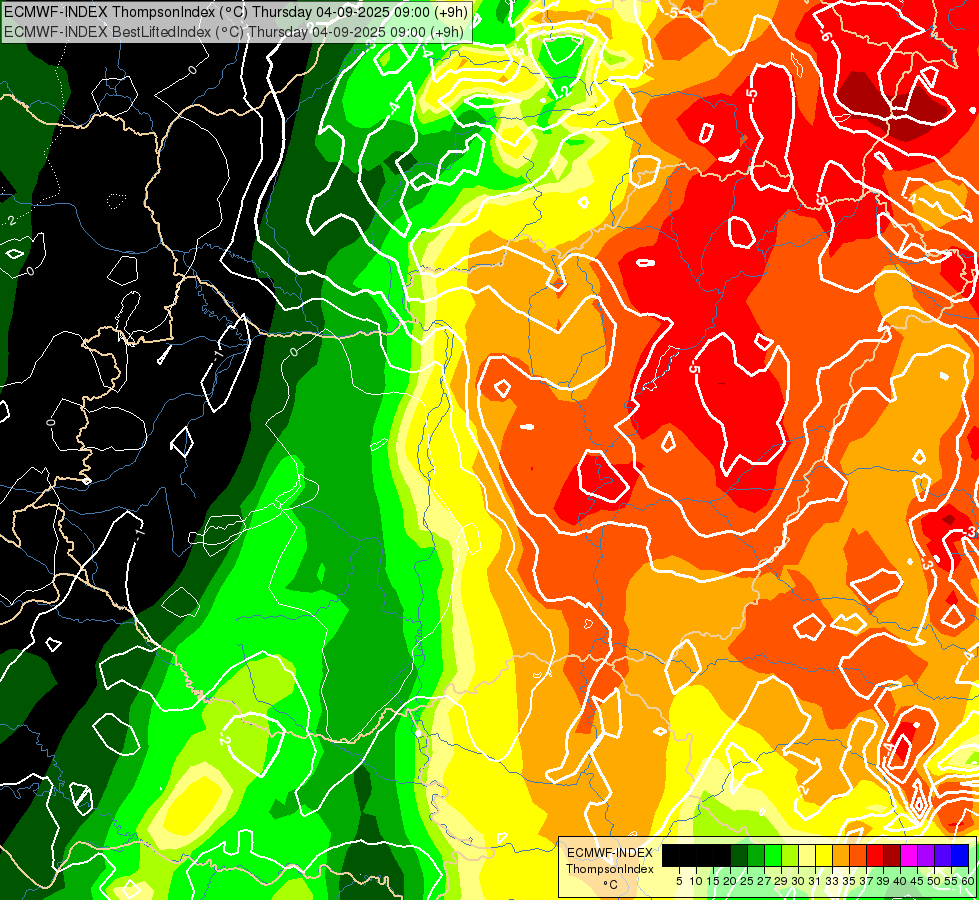This screenshot has height=900, width=979.
Task: Click the °C unit label in legend
Action: [x=611, y=884]
